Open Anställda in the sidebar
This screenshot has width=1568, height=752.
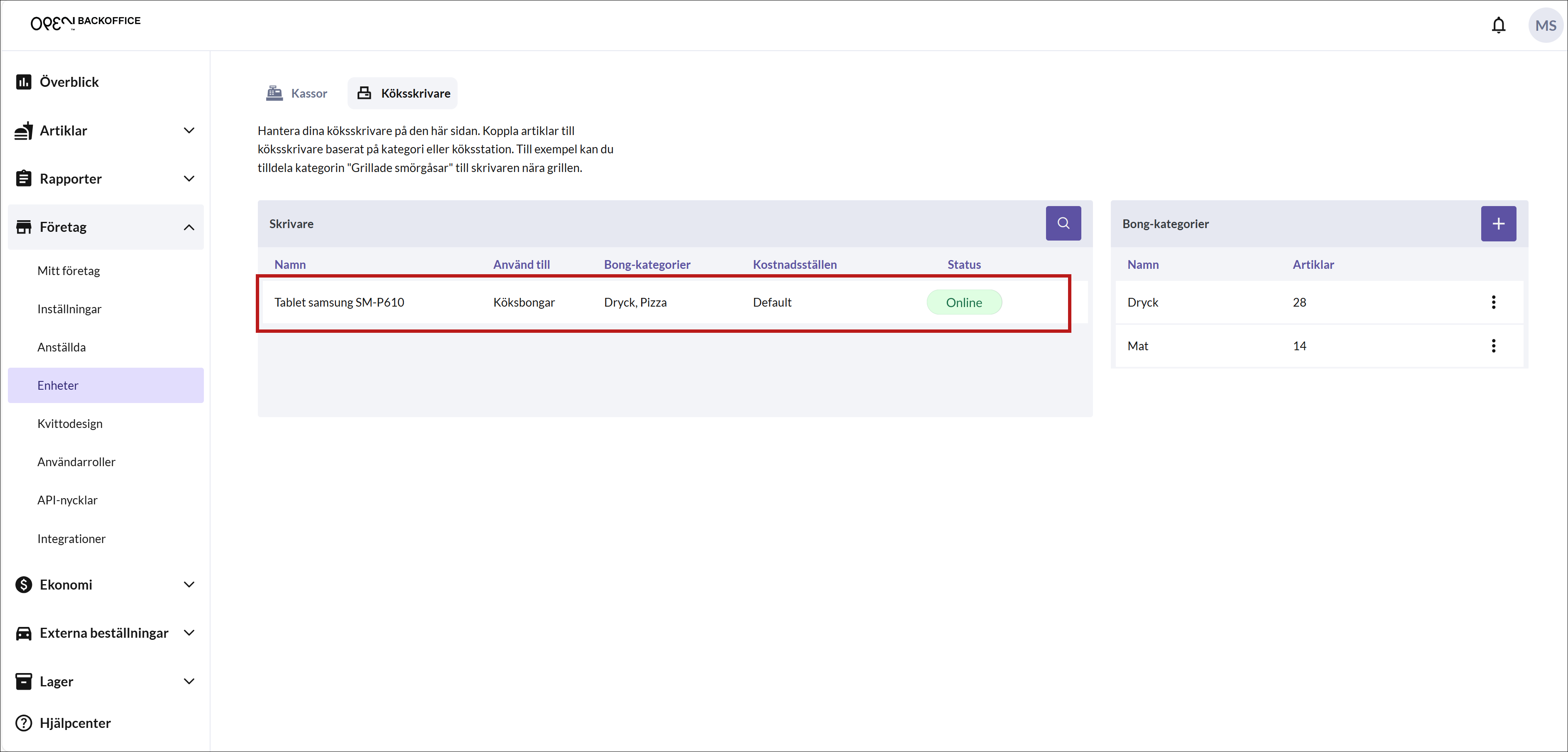(x=61, y=347)
